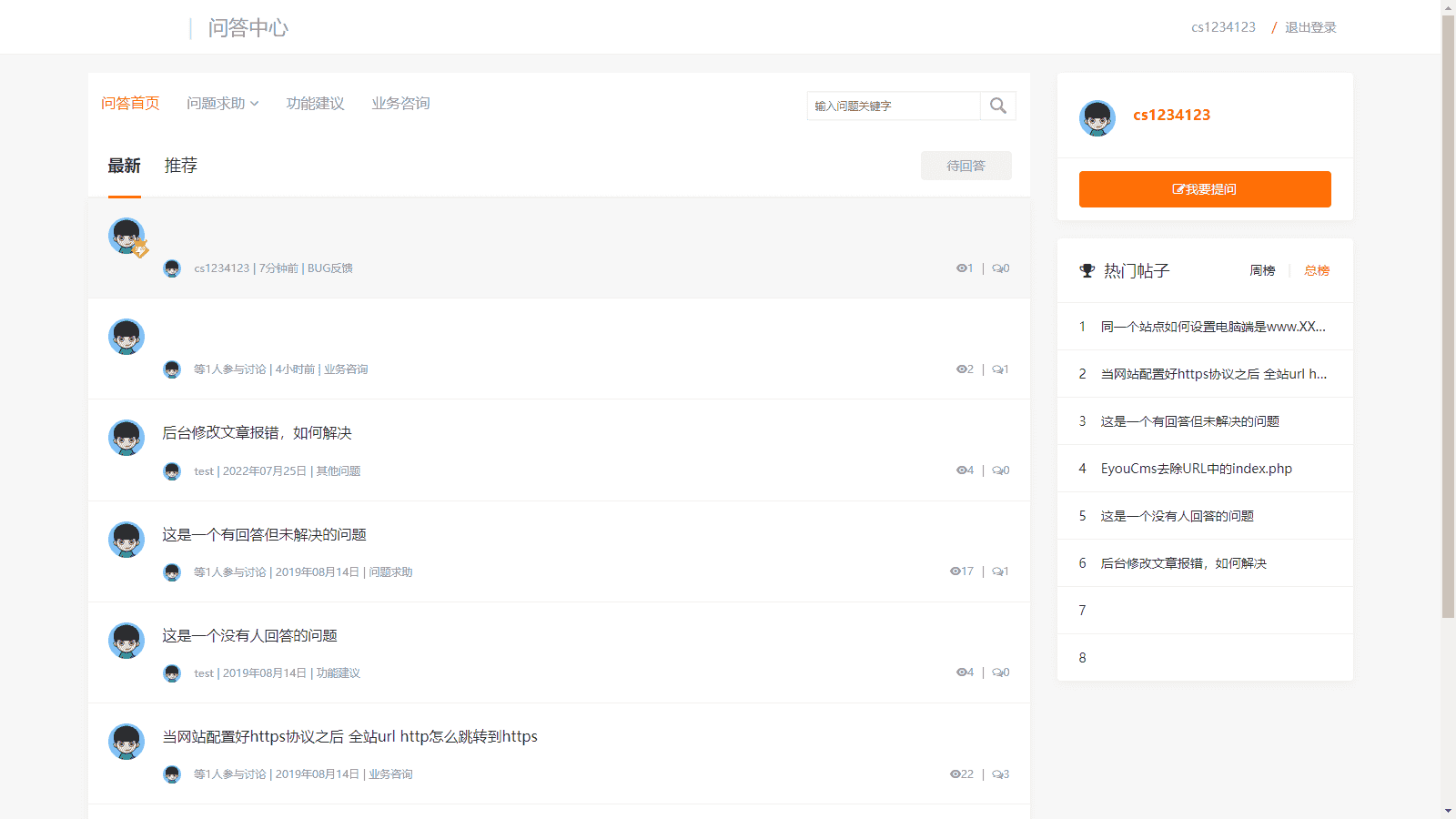Click the 2019年08月14日 | 业务咨询 post metadata
The height and width of the screenshot is (819, 1456).
[344, 774]
